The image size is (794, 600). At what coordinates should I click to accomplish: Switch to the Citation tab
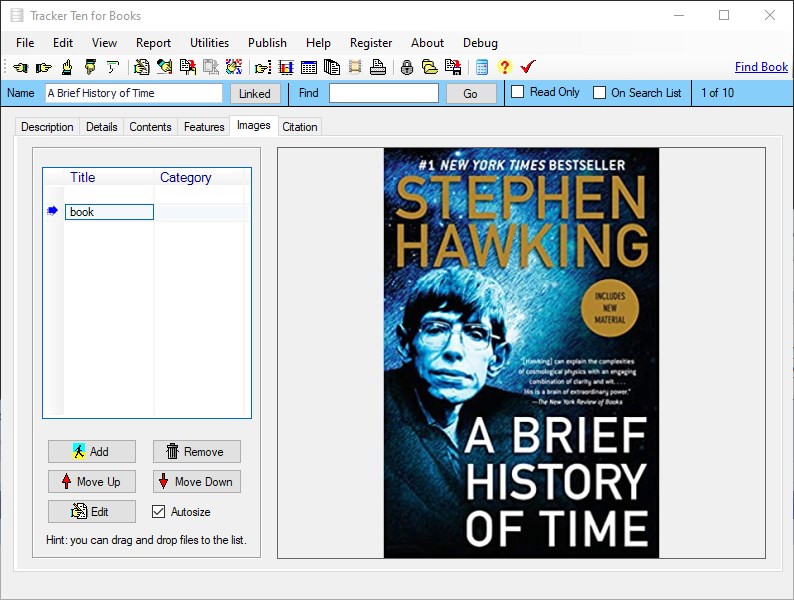300,127
